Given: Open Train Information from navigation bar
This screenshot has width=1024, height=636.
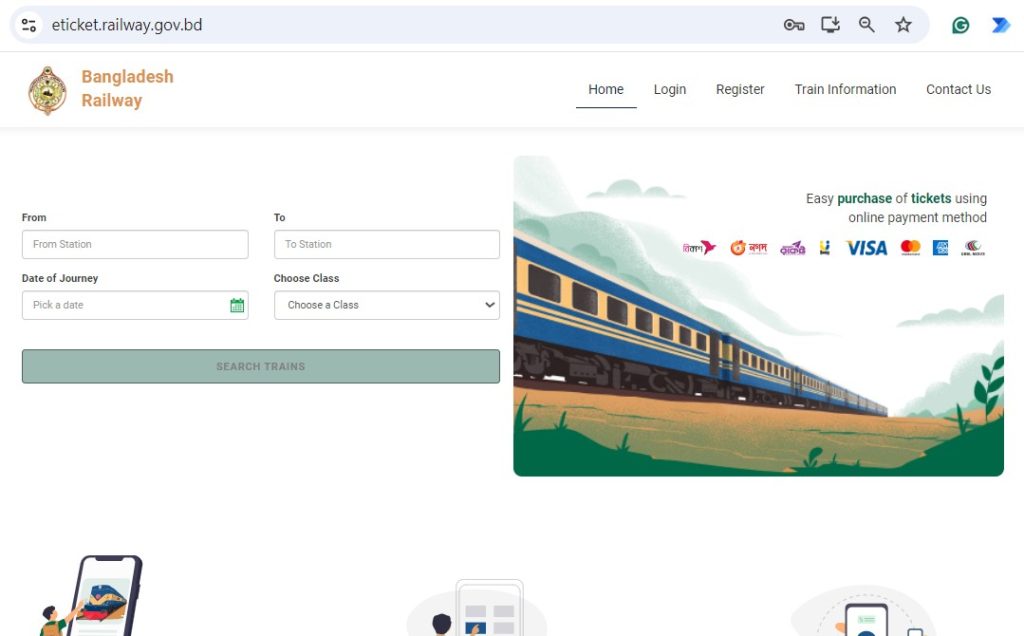Looking at the screenshot, I should pyautogui.click(x=845, y=89).
